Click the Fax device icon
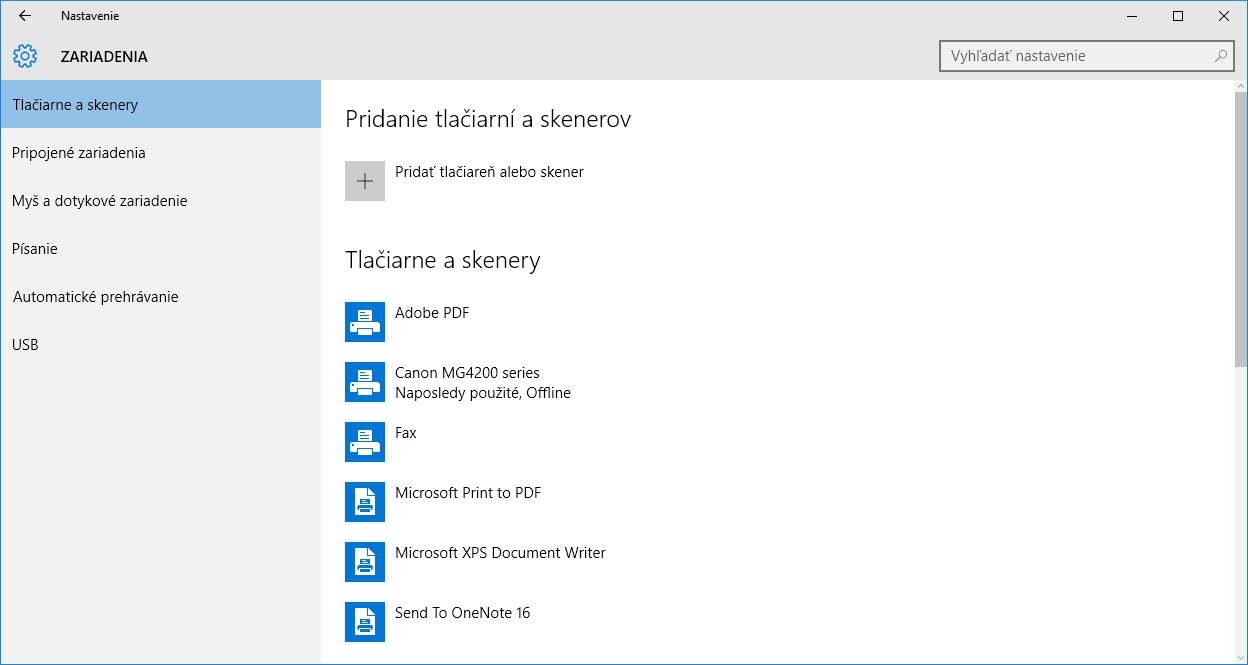The width and height of the screenshot is (1248, 665). pos(365,442)
